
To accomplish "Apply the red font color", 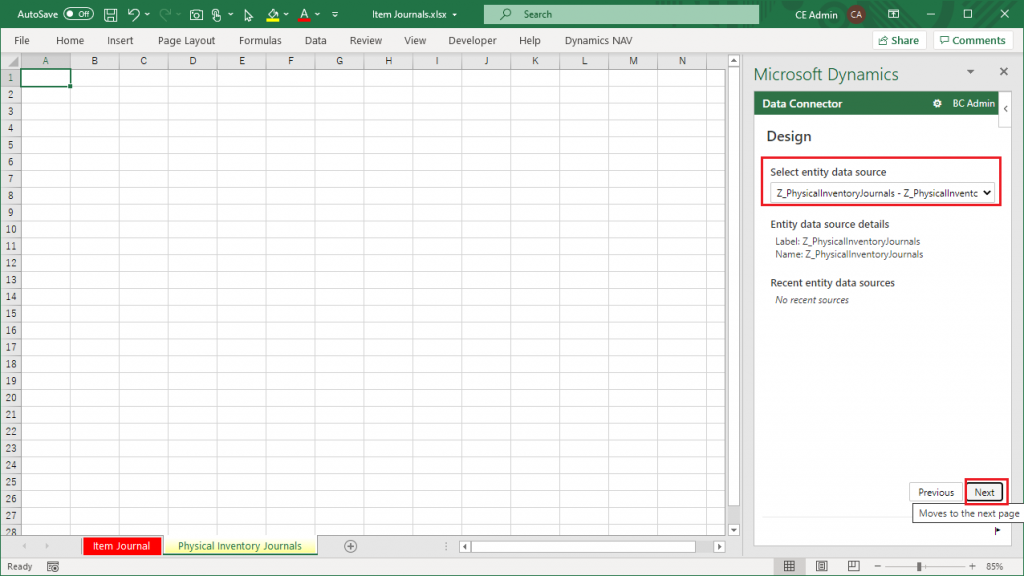I will pyautogui.click(x=304, y=14).
